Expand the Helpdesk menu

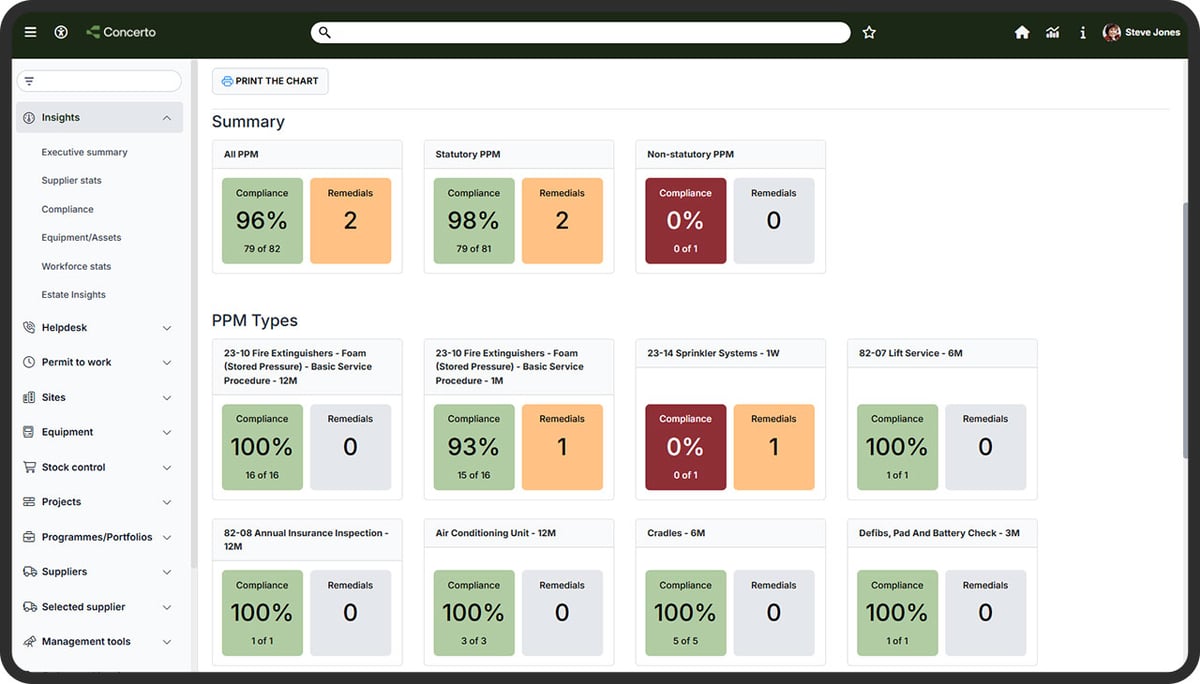tap(166, 328)
